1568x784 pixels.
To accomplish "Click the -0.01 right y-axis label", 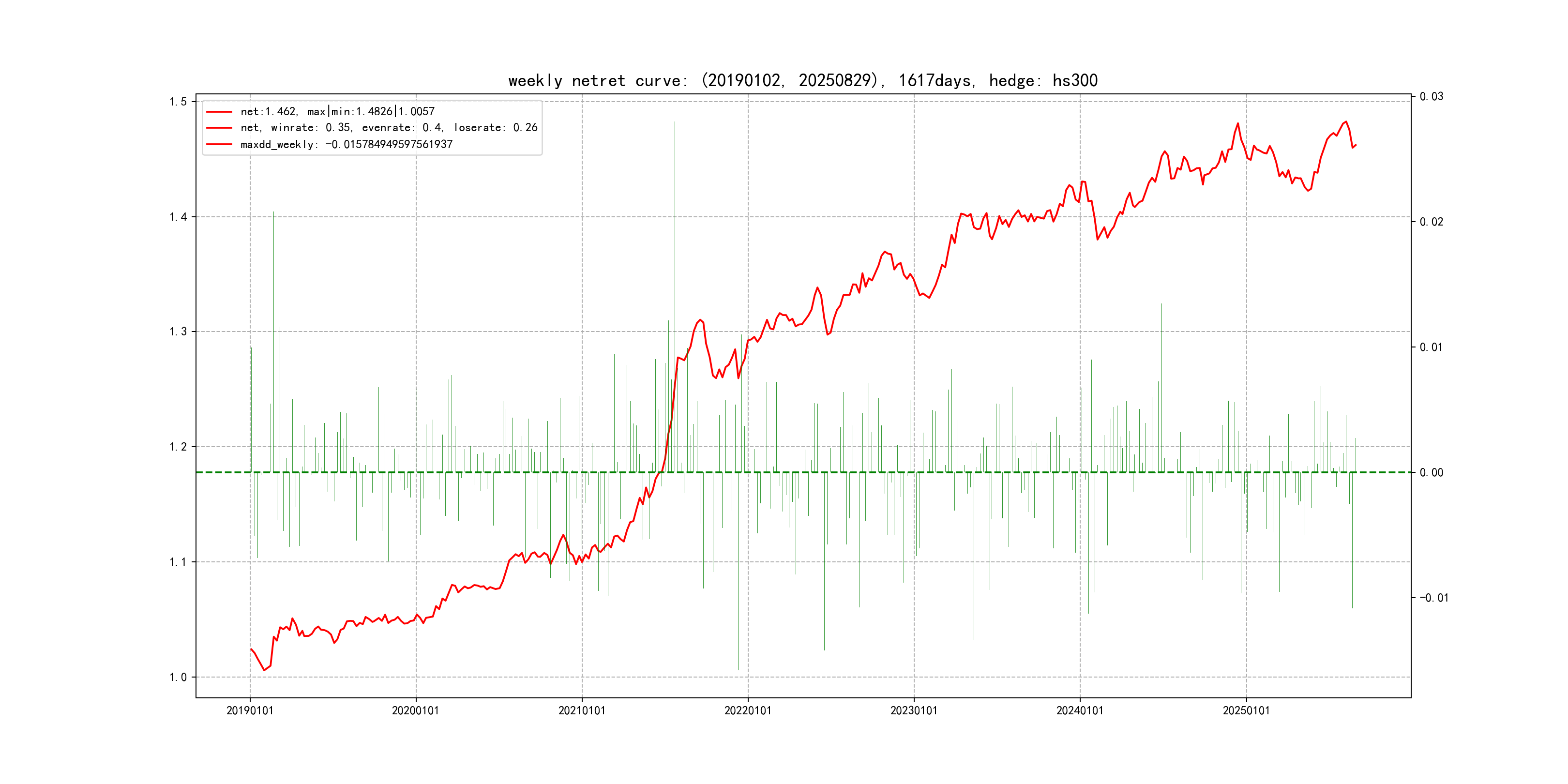I will click(1433, 598).
